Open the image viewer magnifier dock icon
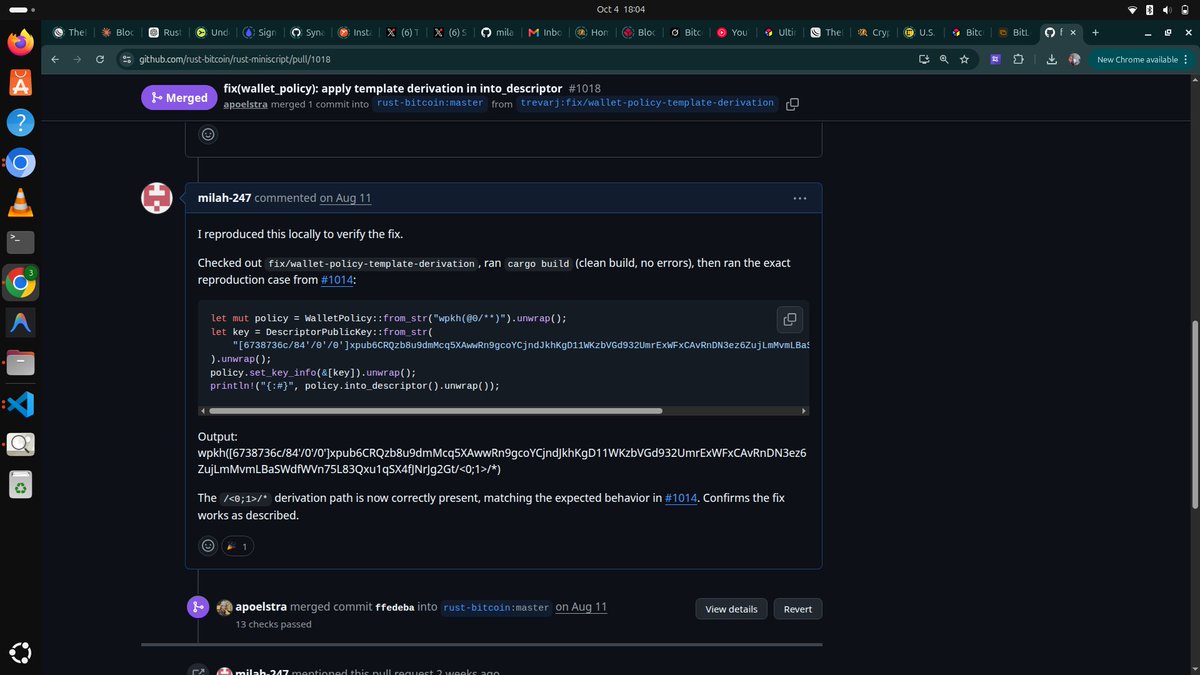Screen dimensions: 1200x675 click(x=20, y=444)
